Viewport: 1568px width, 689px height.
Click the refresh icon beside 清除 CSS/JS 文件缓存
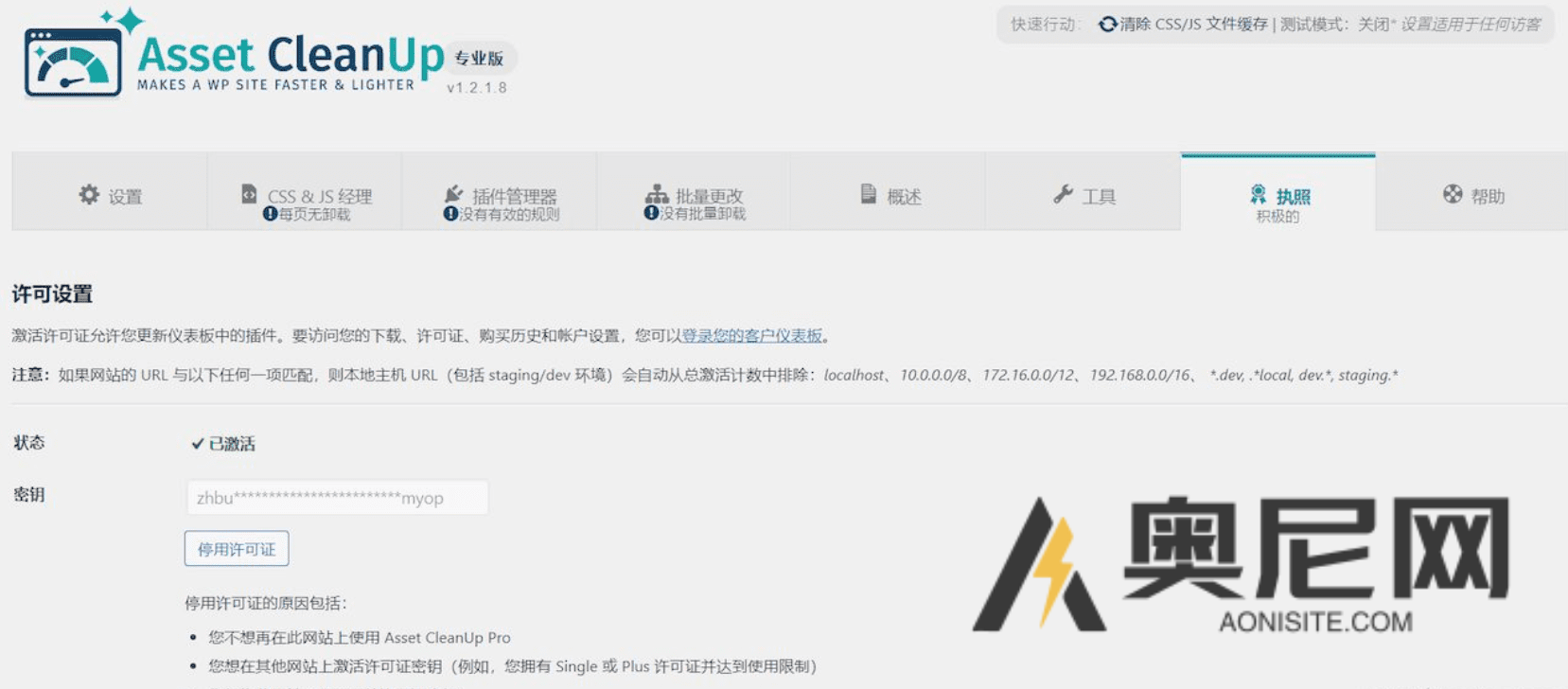click(1107, 25)
